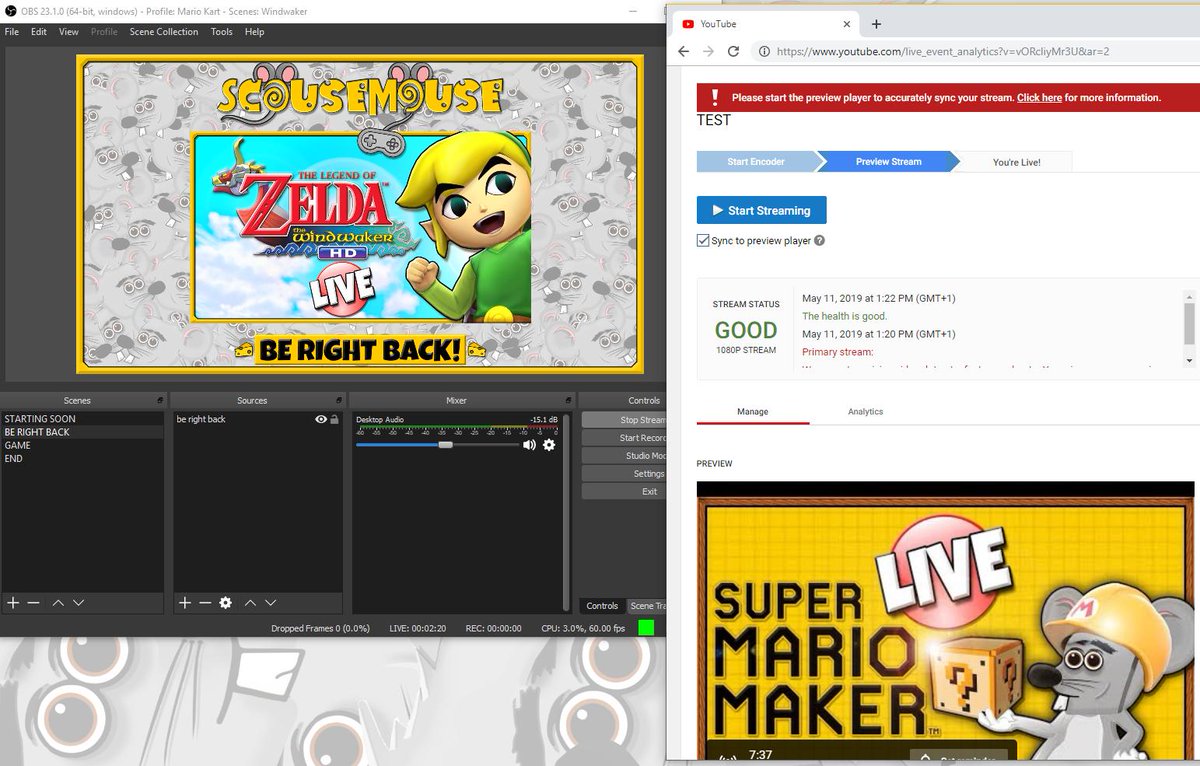This screenshot has height=766, width=1200.
Task: Go forward in Chrome browser
Action: pyautogui.click(x=708, y=51)
